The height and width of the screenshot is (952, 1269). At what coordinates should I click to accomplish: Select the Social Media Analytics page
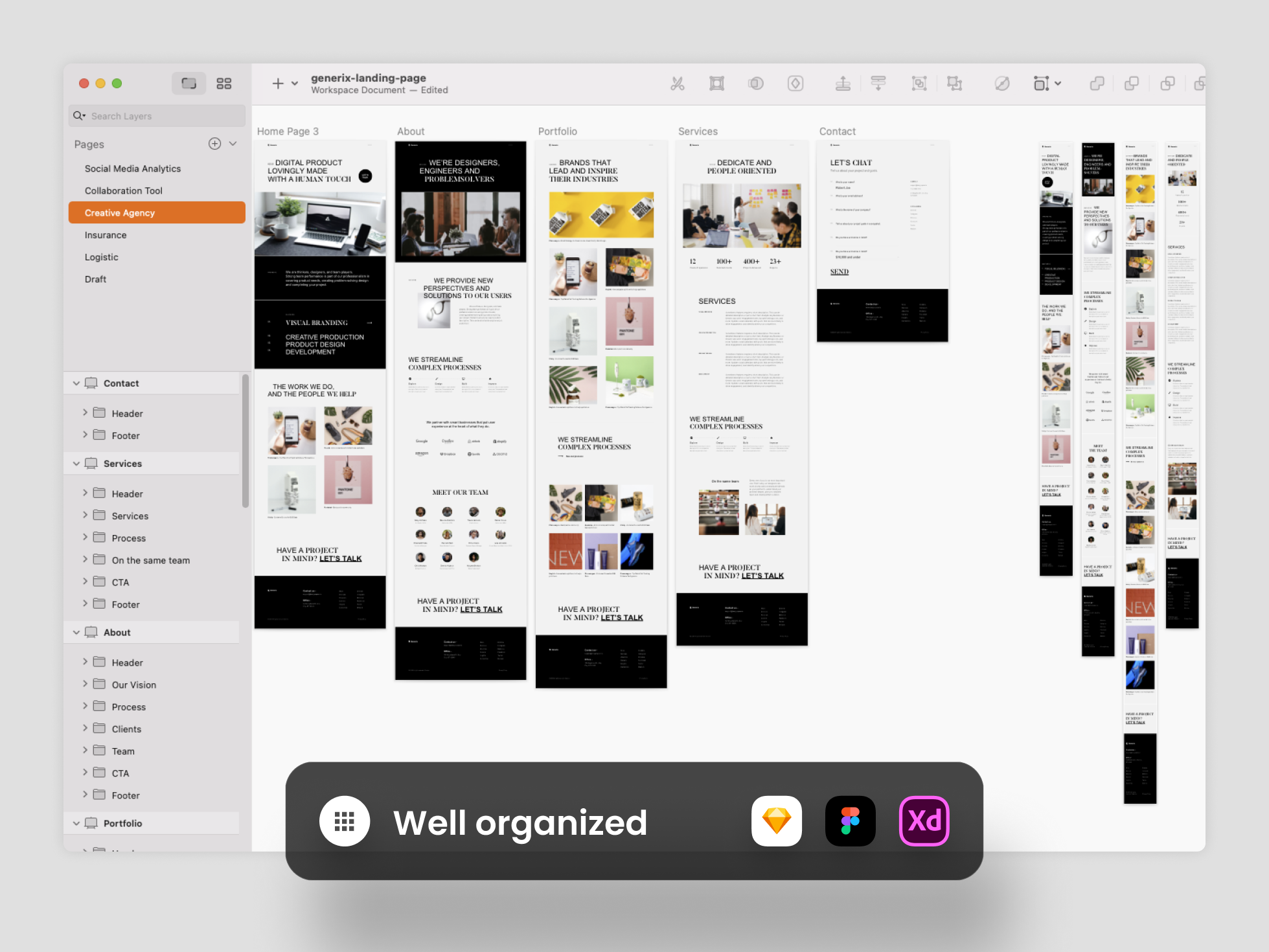133,168
